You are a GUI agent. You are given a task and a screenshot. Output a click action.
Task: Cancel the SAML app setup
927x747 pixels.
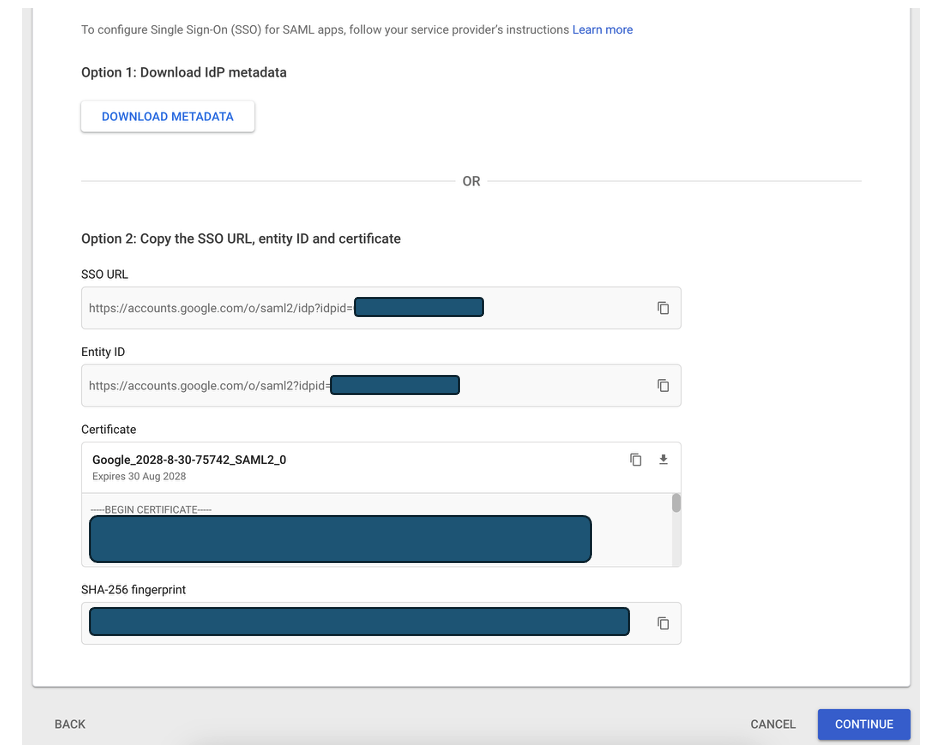coord(773,724)
